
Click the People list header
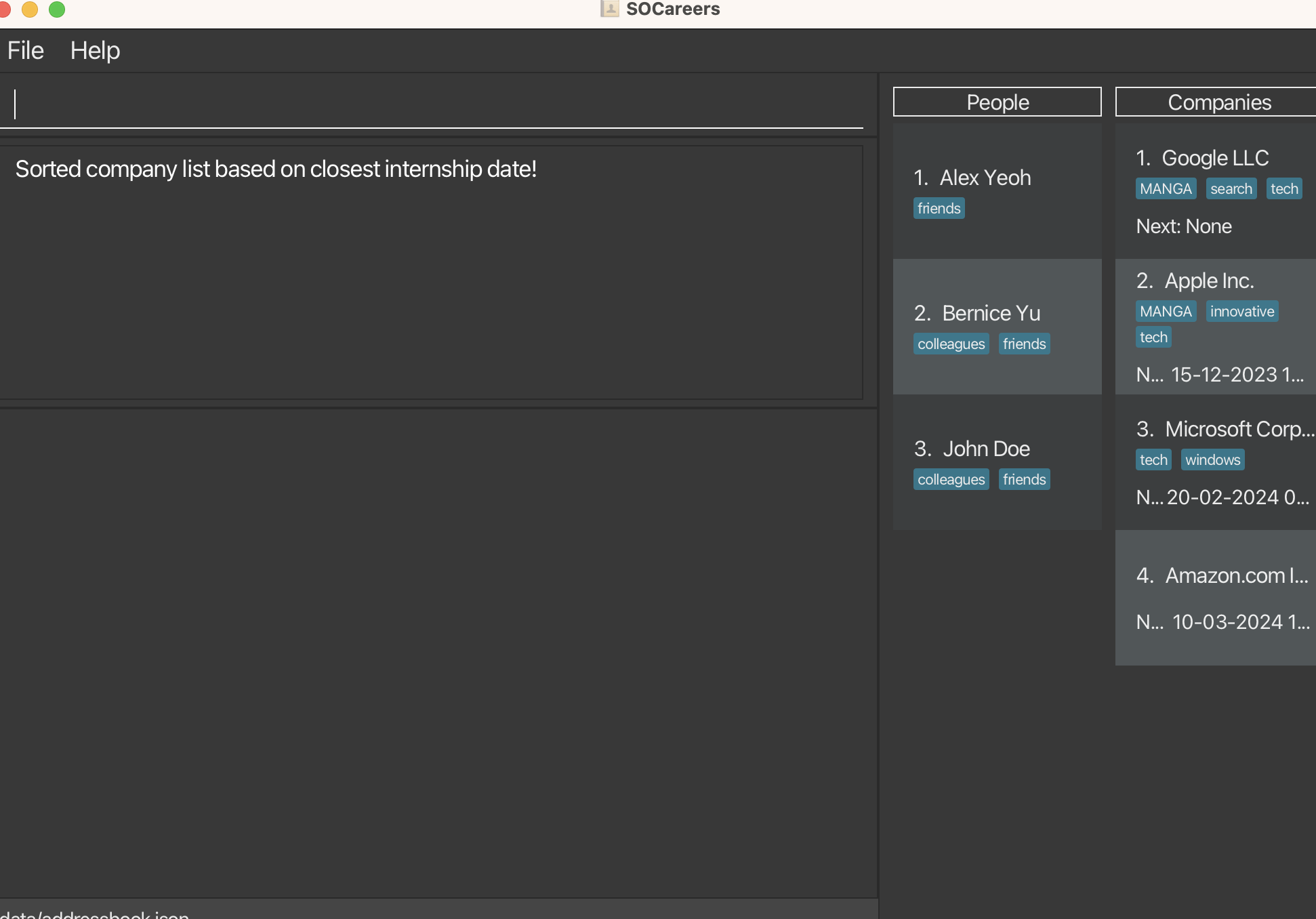pos(997,102)
